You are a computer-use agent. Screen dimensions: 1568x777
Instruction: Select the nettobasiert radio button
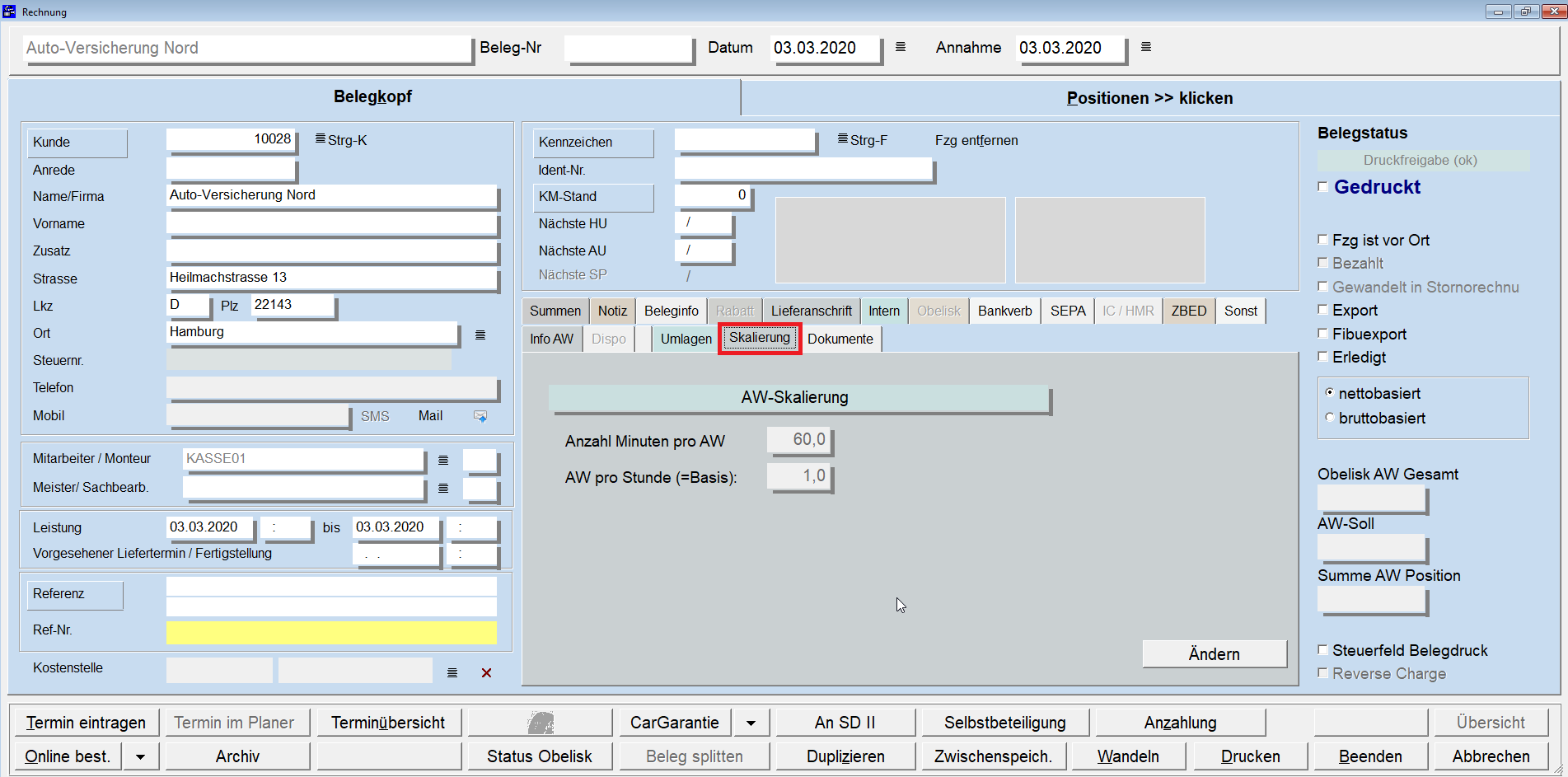(x=1329, y=393)
